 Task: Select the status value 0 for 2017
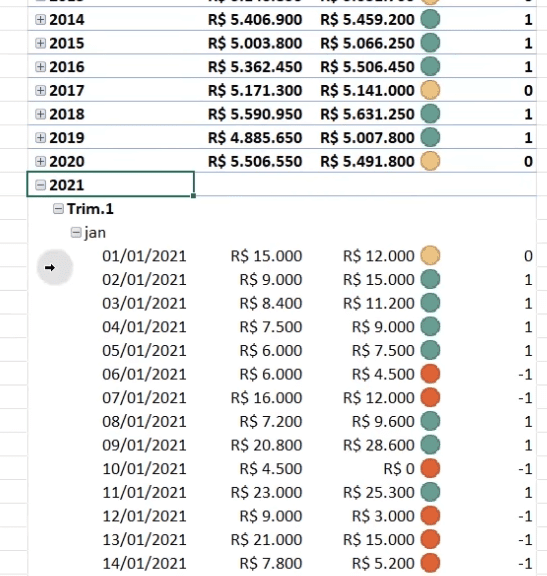click(x=528, y=90)
